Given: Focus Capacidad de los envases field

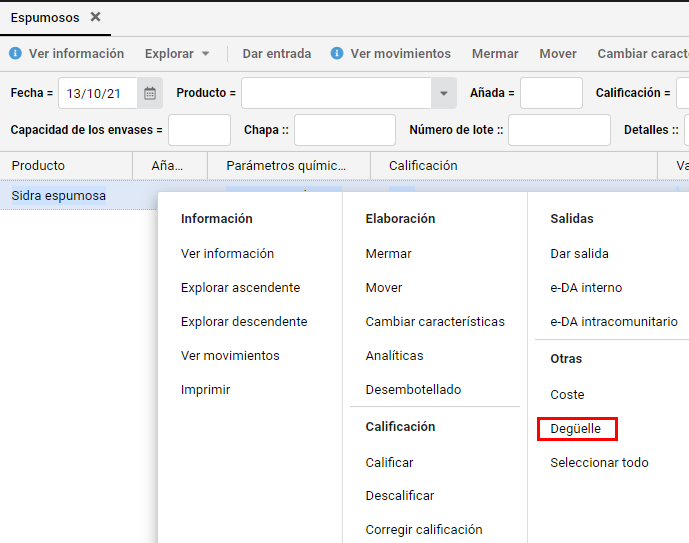Looking at the screenshot, I should [199, 130].
